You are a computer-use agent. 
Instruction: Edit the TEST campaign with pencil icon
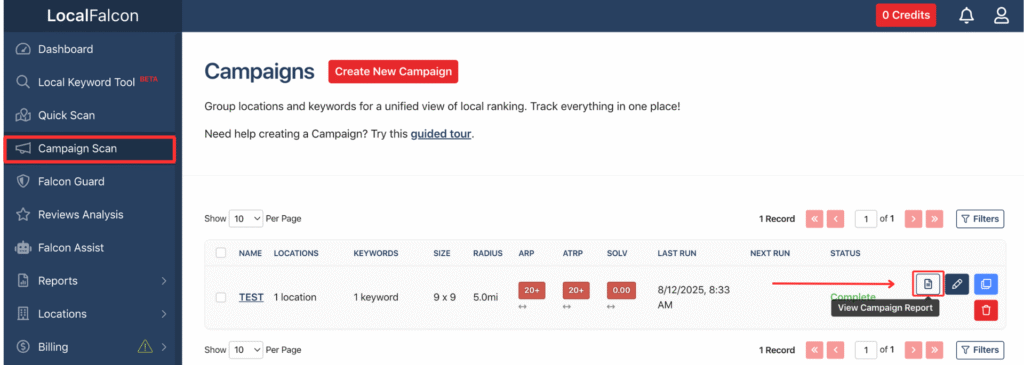click(x=957, y=284)
